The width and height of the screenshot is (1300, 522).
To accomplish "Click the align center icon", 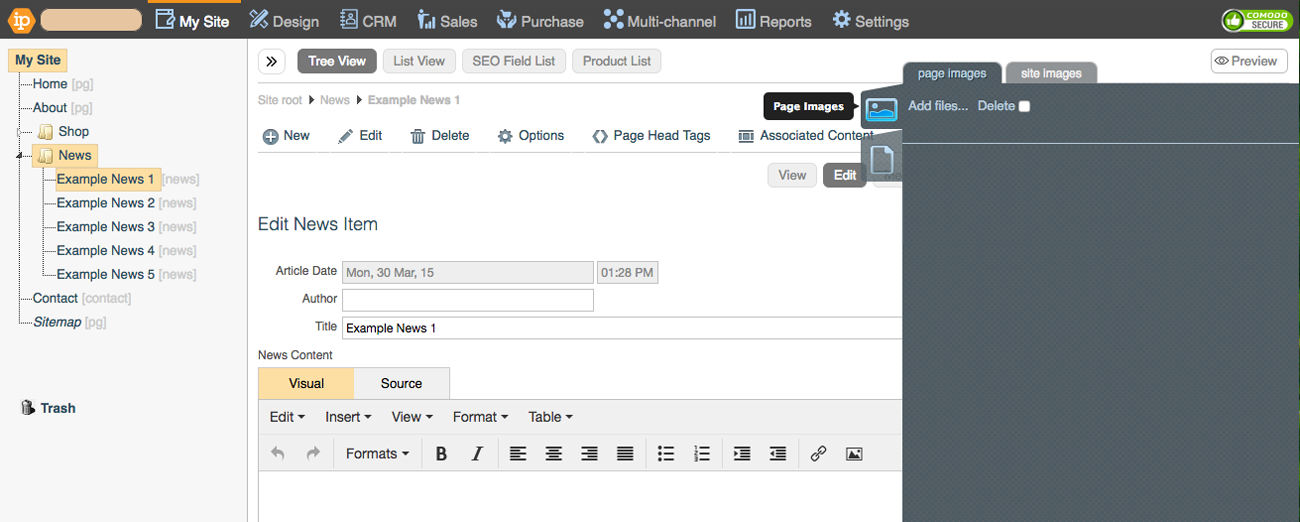I will click(x=553, y=454).
